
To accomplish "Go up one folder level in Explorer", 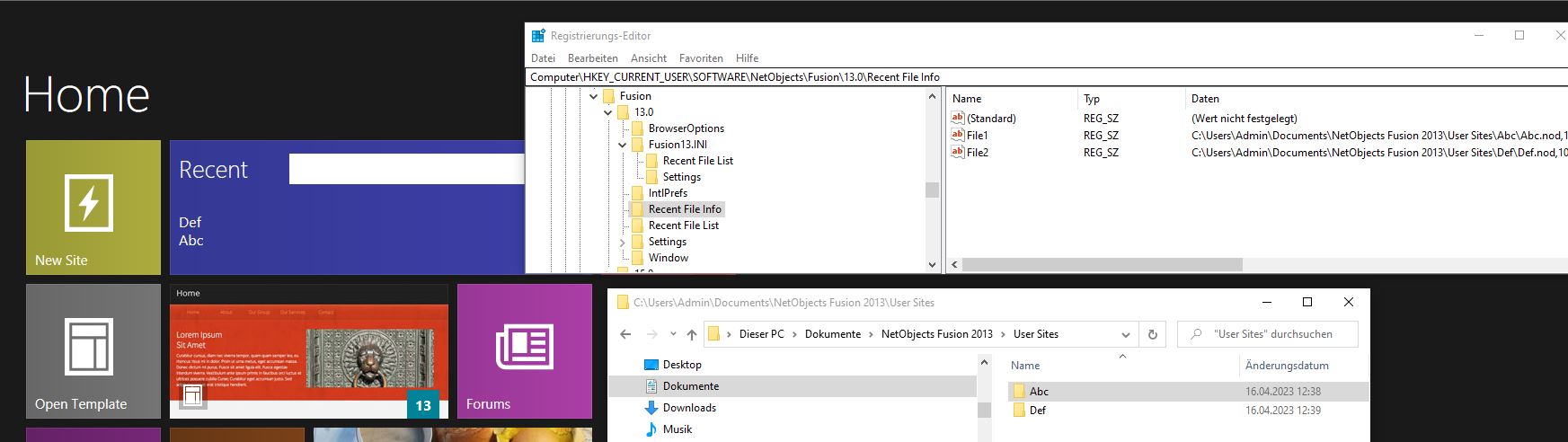I will point(691,334).
